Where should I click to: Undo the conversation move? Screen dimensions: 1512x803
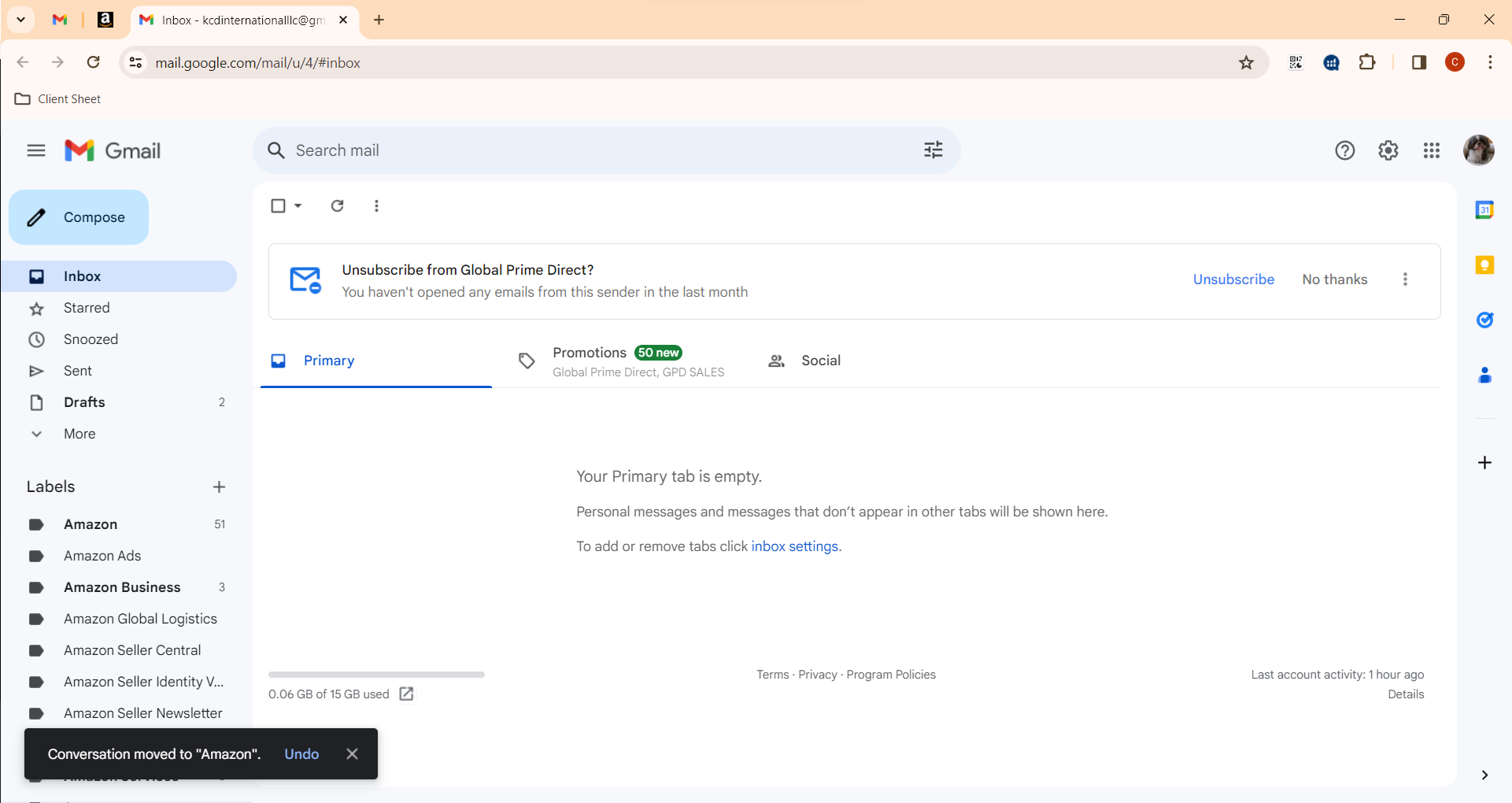point(301,753)
